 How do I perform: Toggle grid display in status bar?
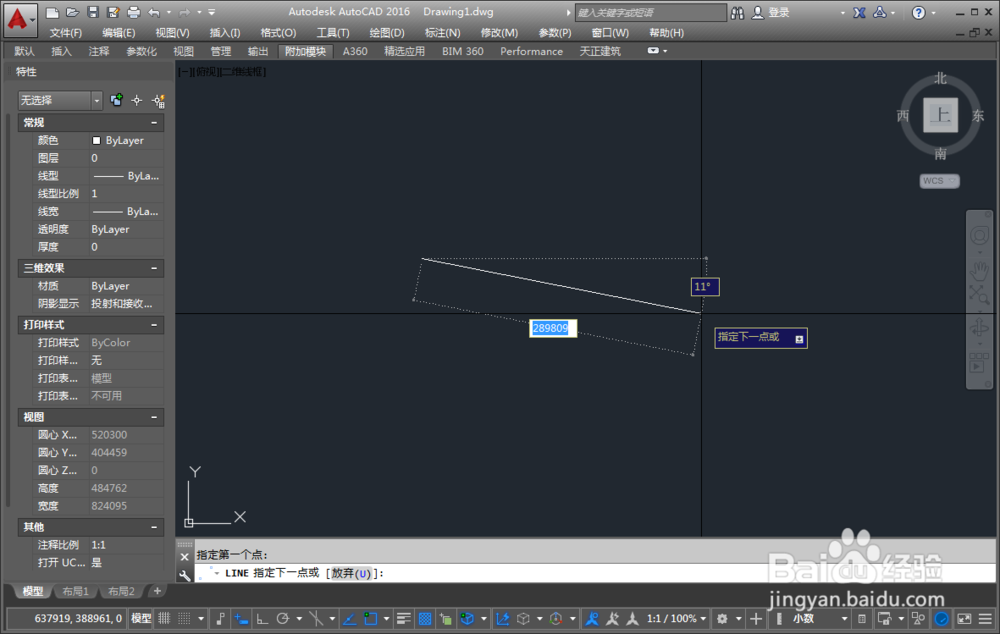[x=164, y=619]
